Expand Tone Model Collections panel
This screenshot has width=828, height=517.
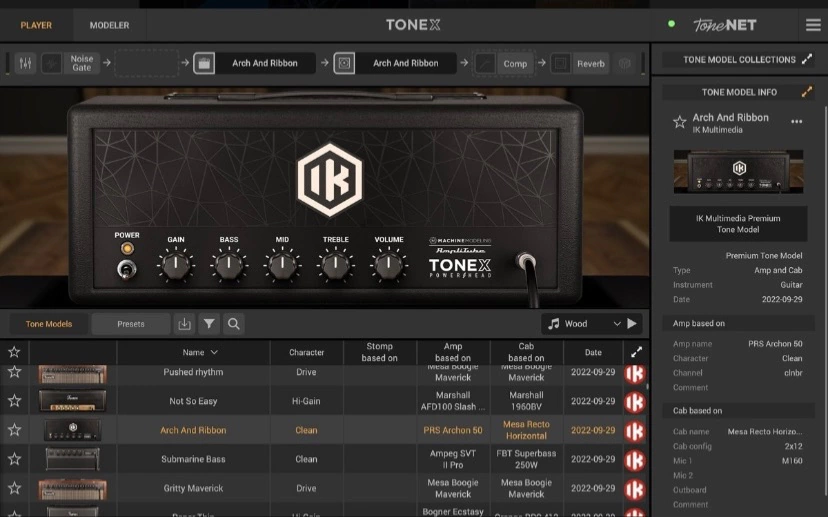(807, 59)
